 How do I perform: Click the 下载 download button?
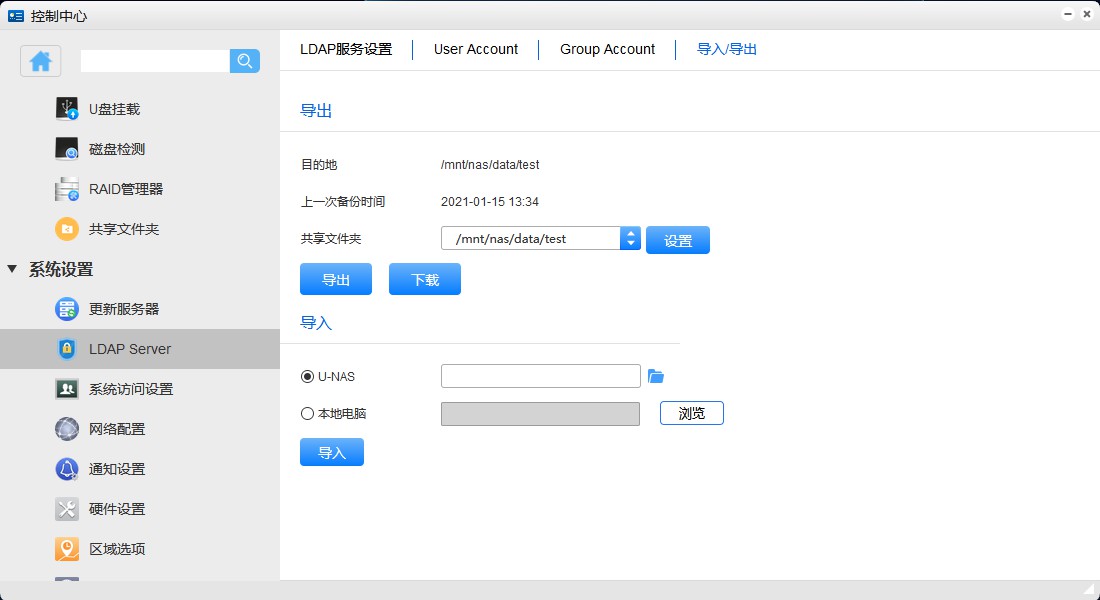click(x=425, y=280)
